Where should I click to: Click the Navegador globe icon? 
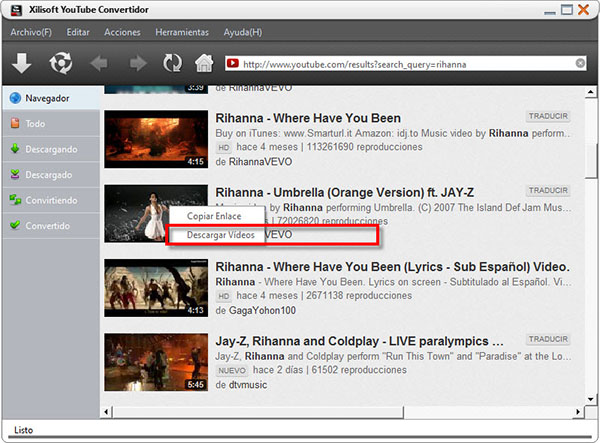(15, 98)
